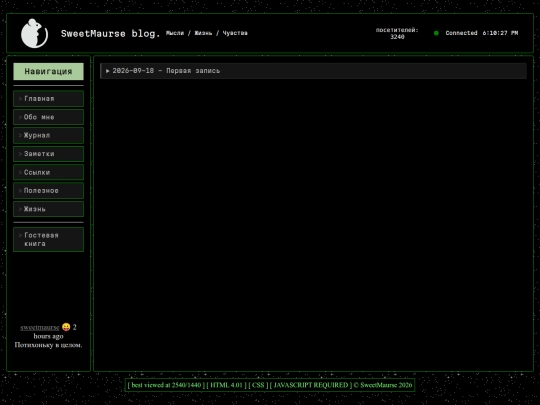Click the Потихоньку в целом. status message

48,345
